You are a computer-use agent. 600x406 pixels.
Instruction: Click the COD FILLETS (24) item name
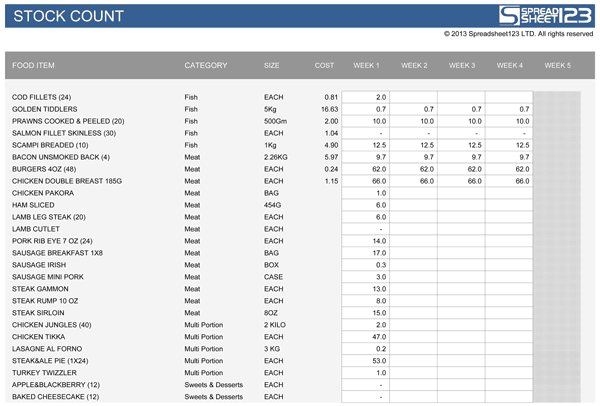41,97
